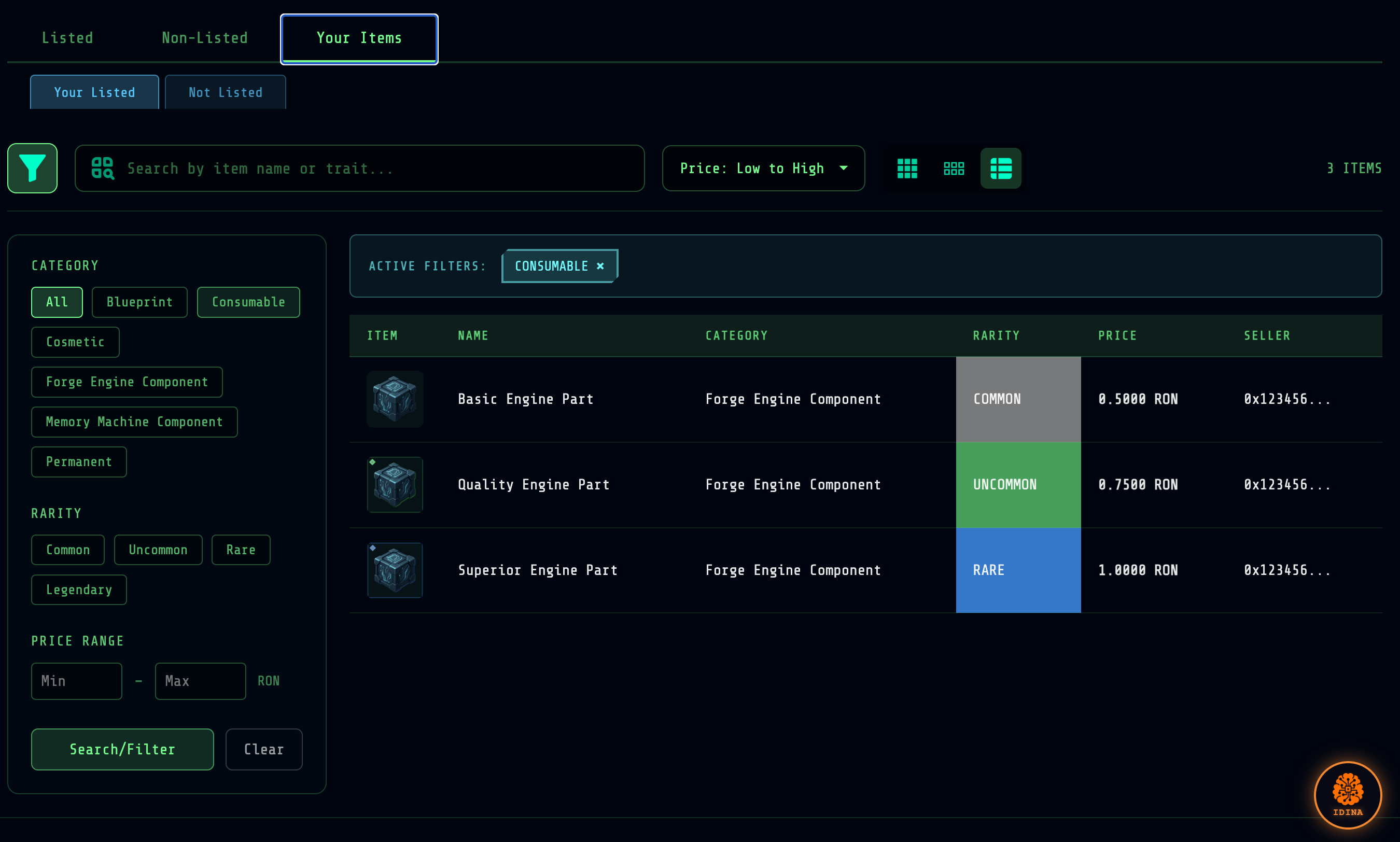Click the QR-style icon in search bar
The image size is (1400, 842).
click(x=103, y=168)
